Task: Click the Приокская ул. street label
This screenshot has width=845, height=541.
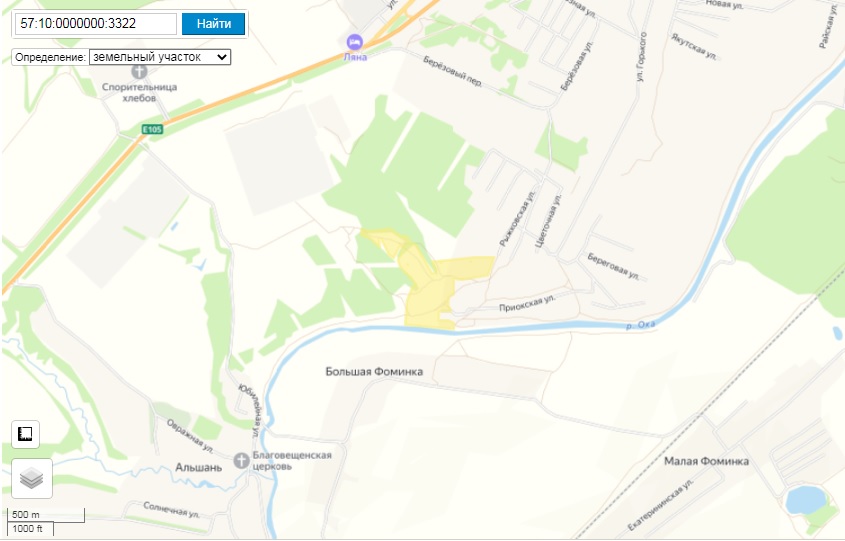Action: [527, 303]
